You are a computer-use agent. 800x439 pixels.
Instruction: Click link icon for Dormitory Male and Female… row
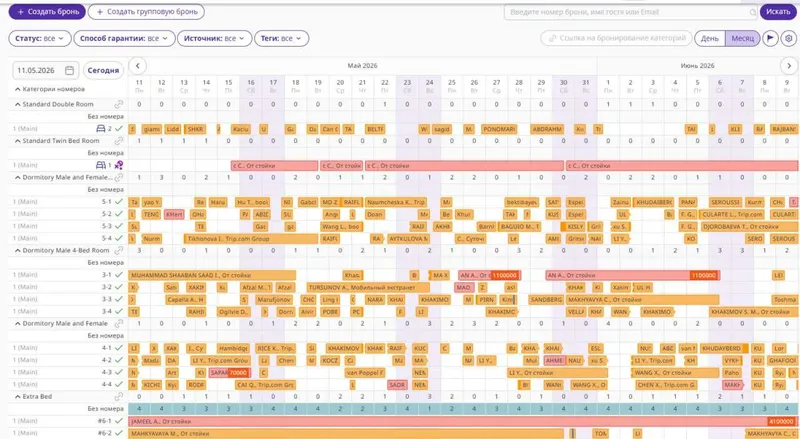tap(119, 178)
